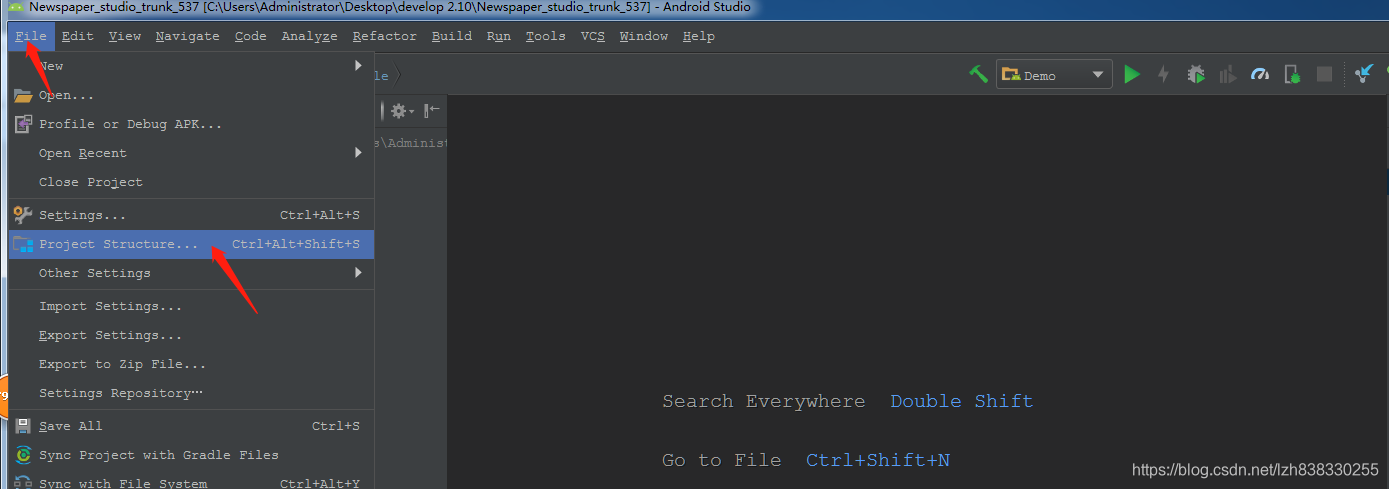Expand the Other Settings submenu

[x=191, y=273]
